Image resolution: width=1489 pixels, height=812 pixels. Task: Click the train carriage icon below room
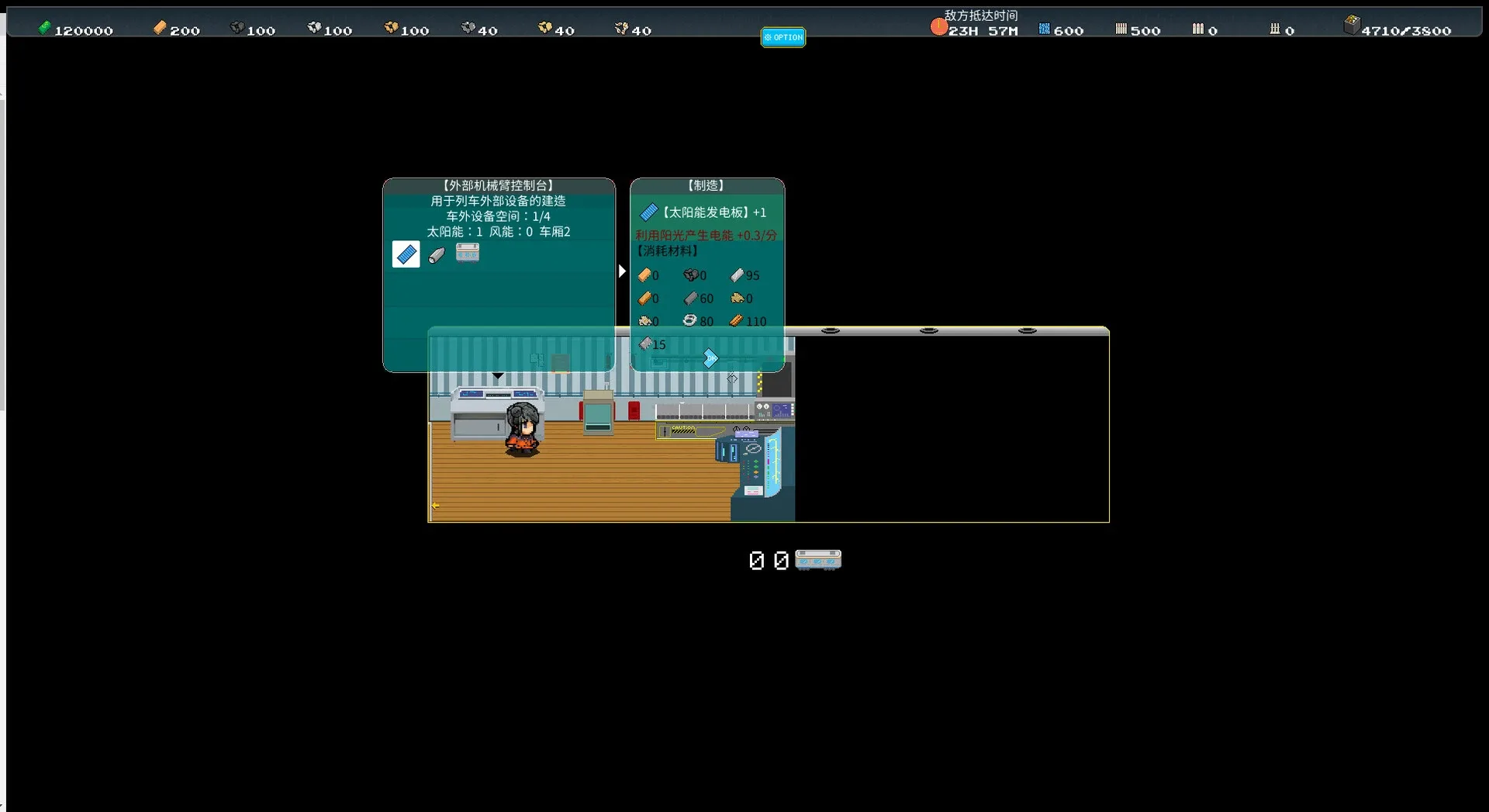coord(818,559)
